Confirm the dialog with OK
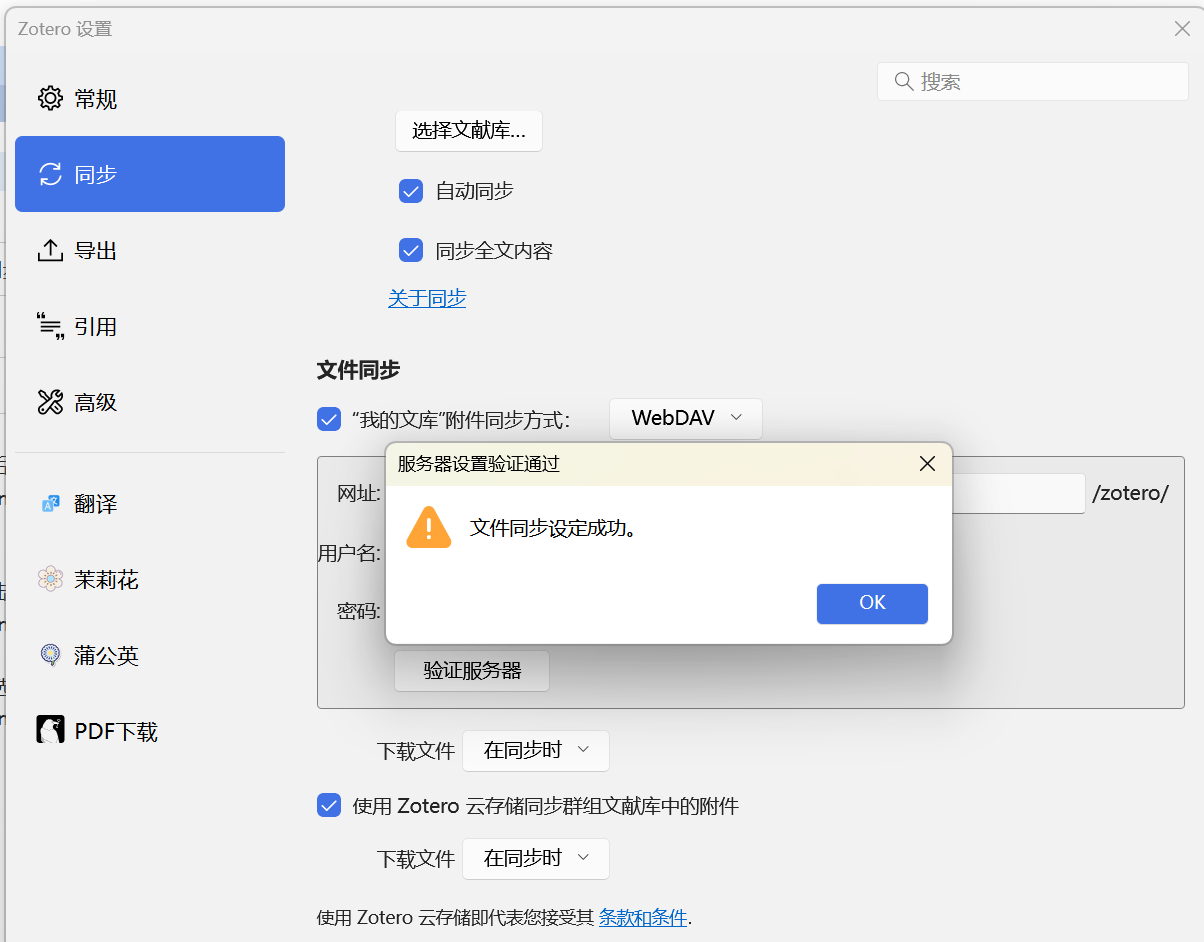The width and height of the screenshot is (1204, 942). 872,603
